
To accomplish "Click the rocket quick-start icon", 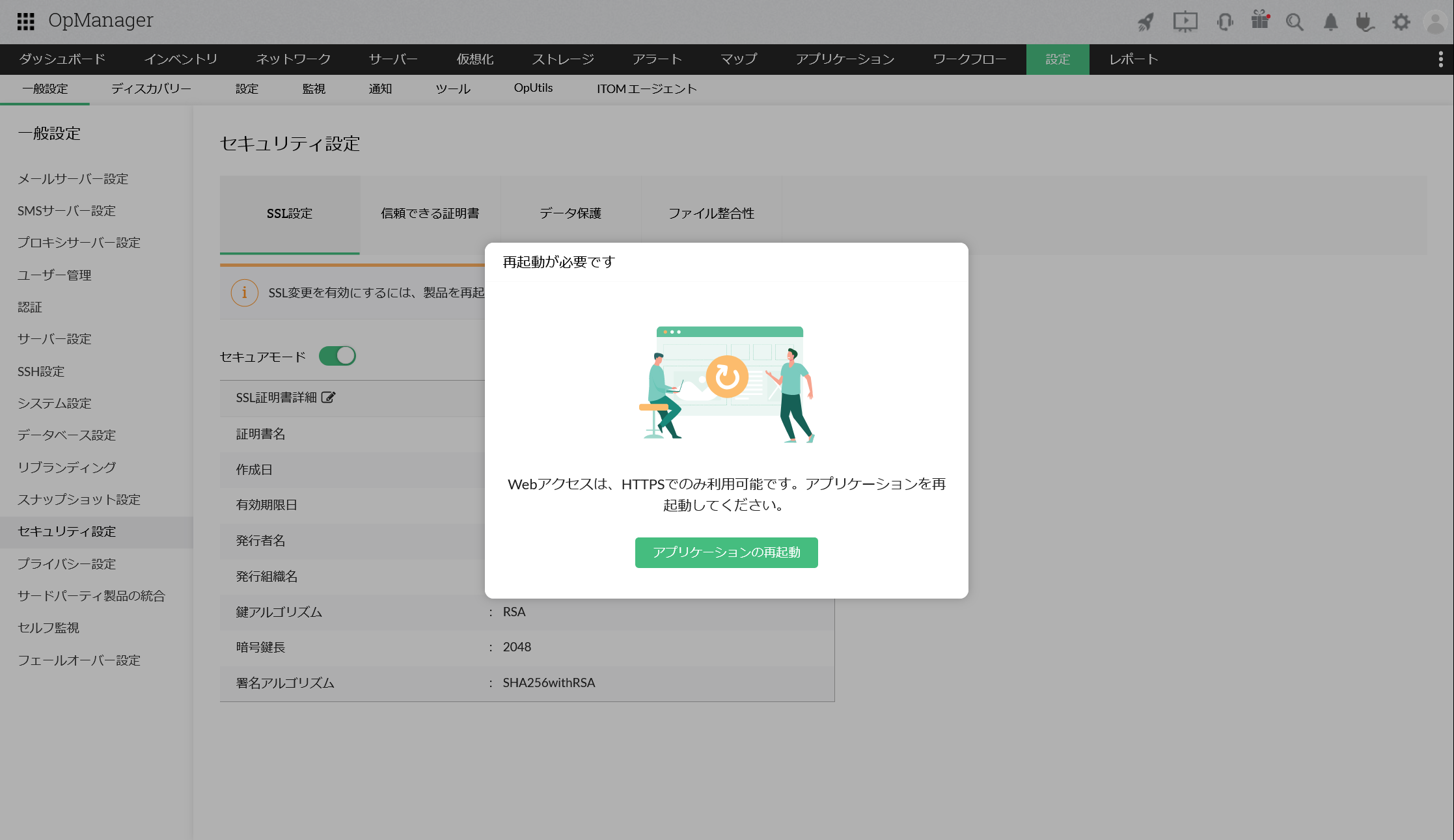I will click(1145, 22).
